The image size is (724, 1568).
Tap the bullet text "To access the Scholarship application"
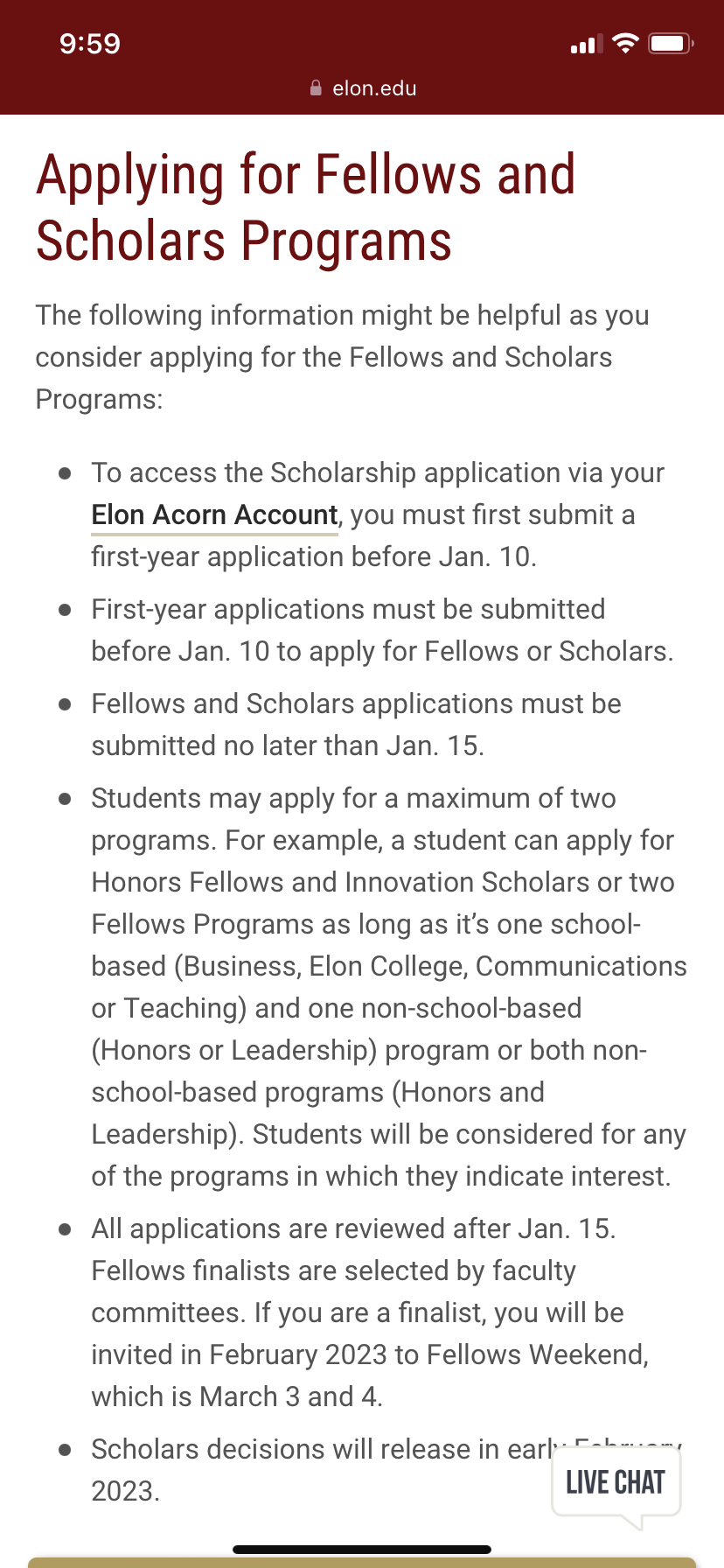[x=378, y=472]
